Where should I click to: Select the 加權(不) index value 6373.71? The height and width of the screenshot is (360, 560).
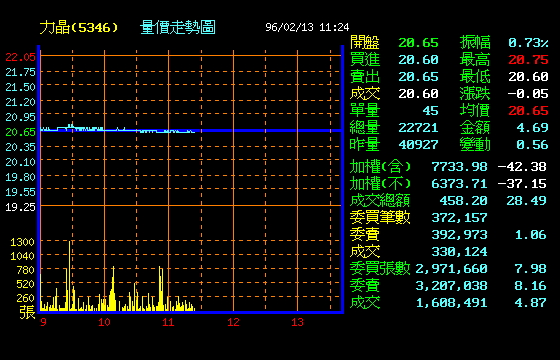click(459, 184)
